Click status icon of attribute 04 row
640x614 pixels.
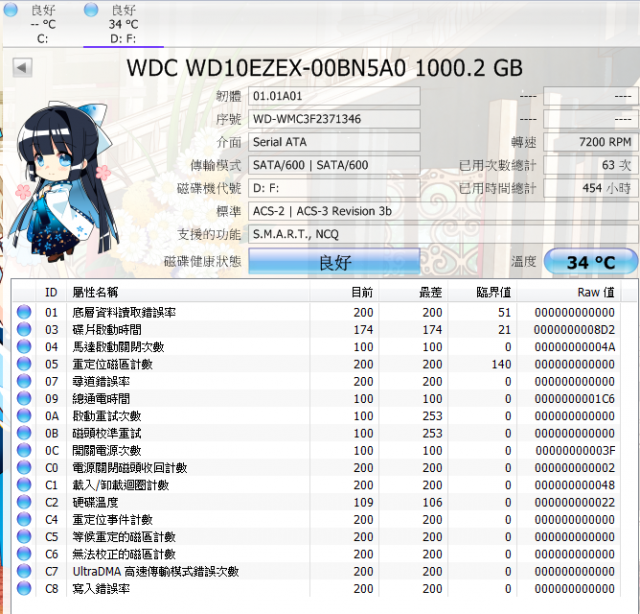pos(24,347)
